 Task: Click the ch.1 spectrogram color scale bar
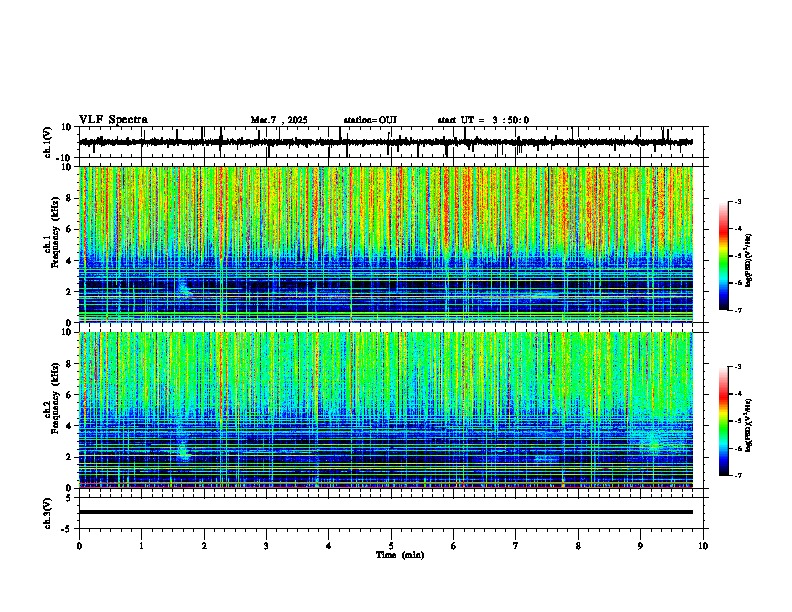point(723,256)
